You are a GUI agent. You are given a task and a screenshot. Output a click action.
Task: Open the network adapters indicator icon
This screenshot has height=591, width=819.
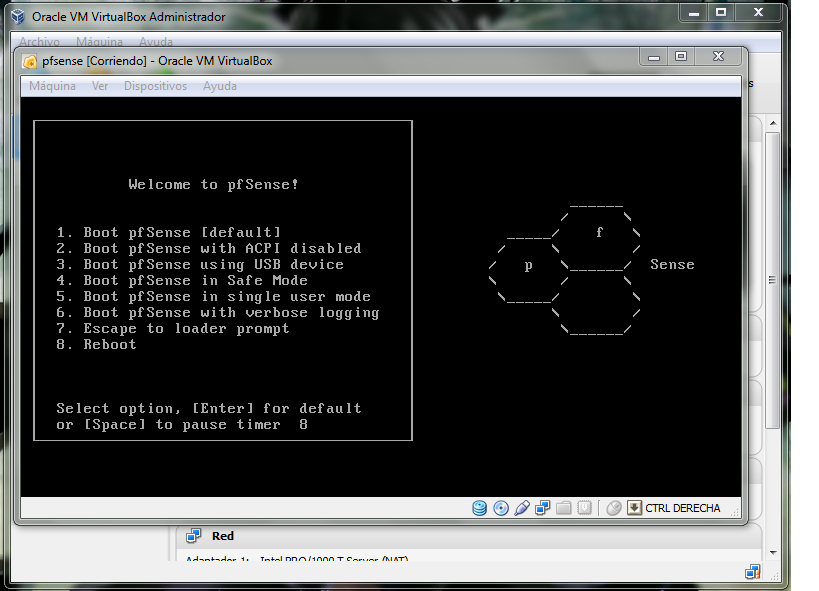click(x=542, y=508)
